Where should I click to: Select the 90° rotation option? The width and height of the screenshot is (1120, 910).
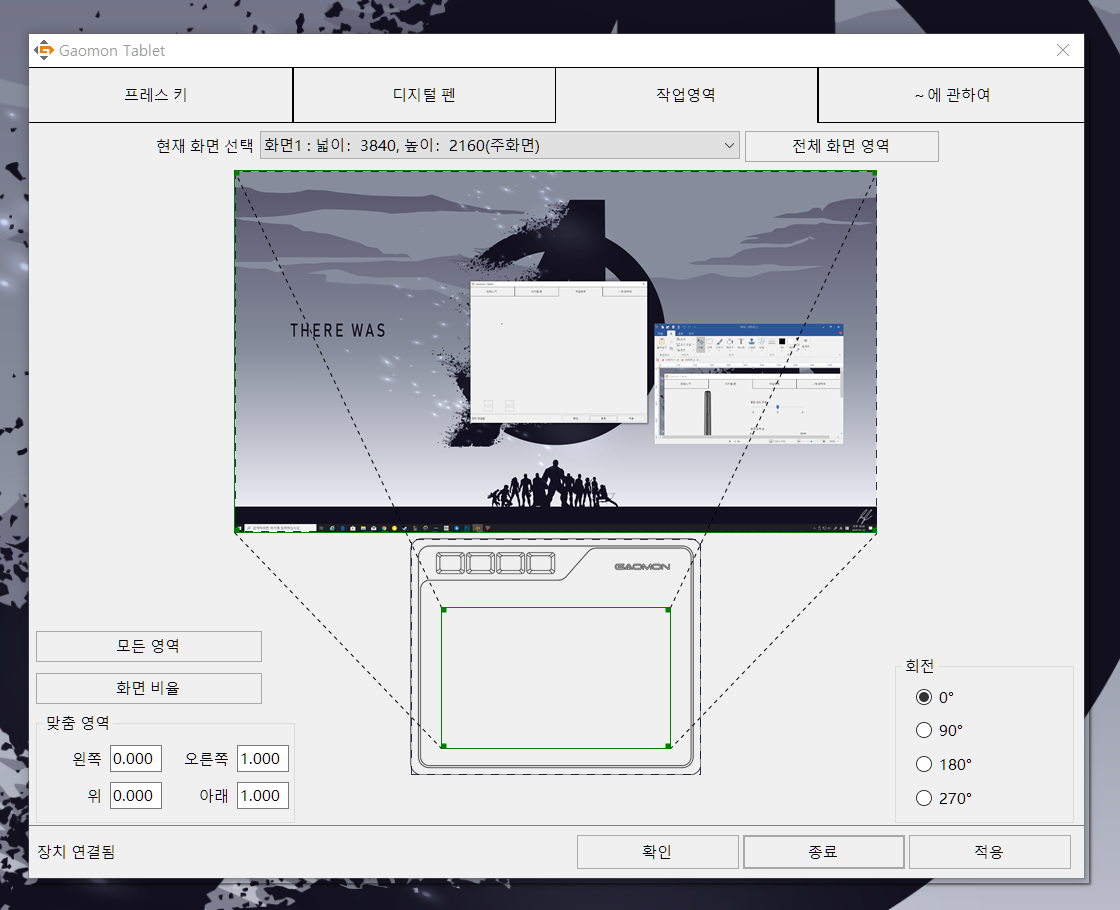pyautogui.click(x=924, y=730)
